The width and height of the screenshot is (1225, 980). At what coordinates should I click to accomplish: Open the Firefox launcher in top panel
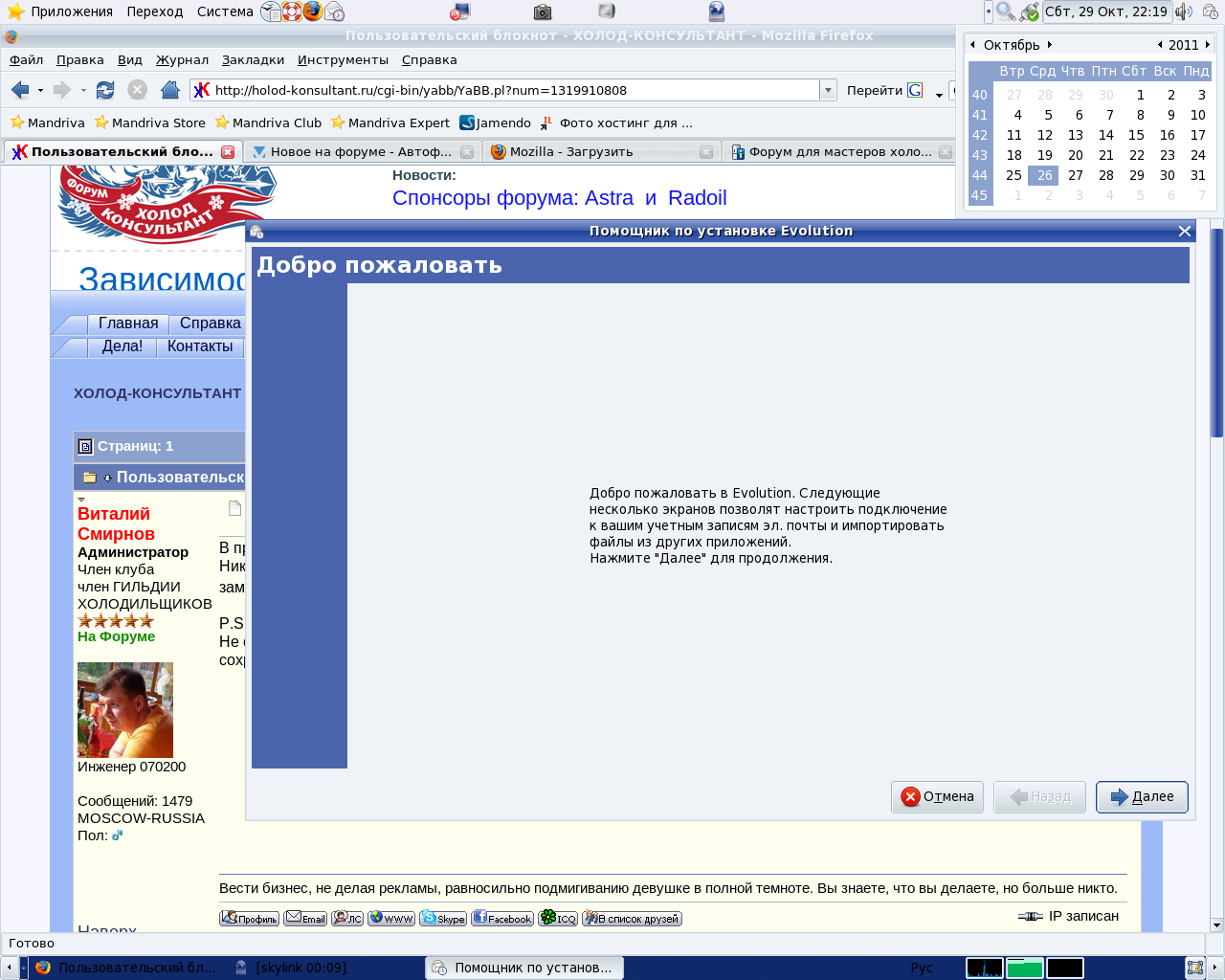(313, 11)
